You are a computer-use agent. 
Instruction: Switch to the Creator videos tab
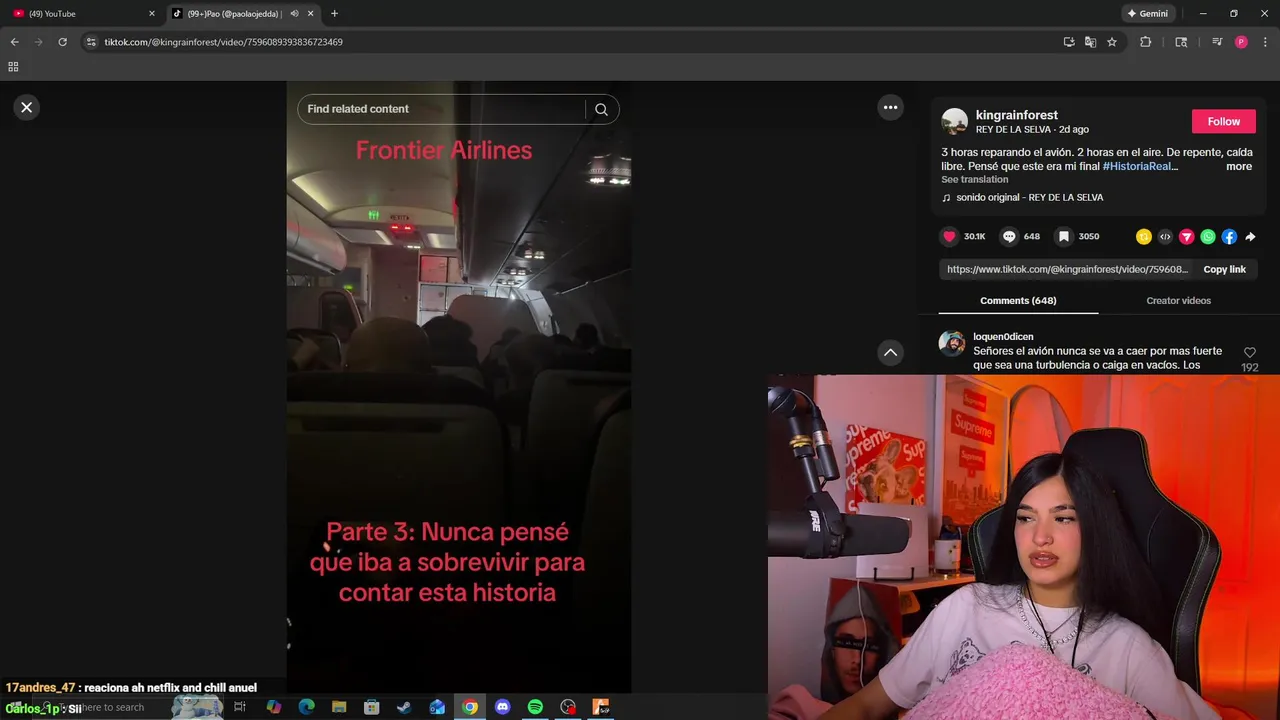click(x=1178, y=300)
